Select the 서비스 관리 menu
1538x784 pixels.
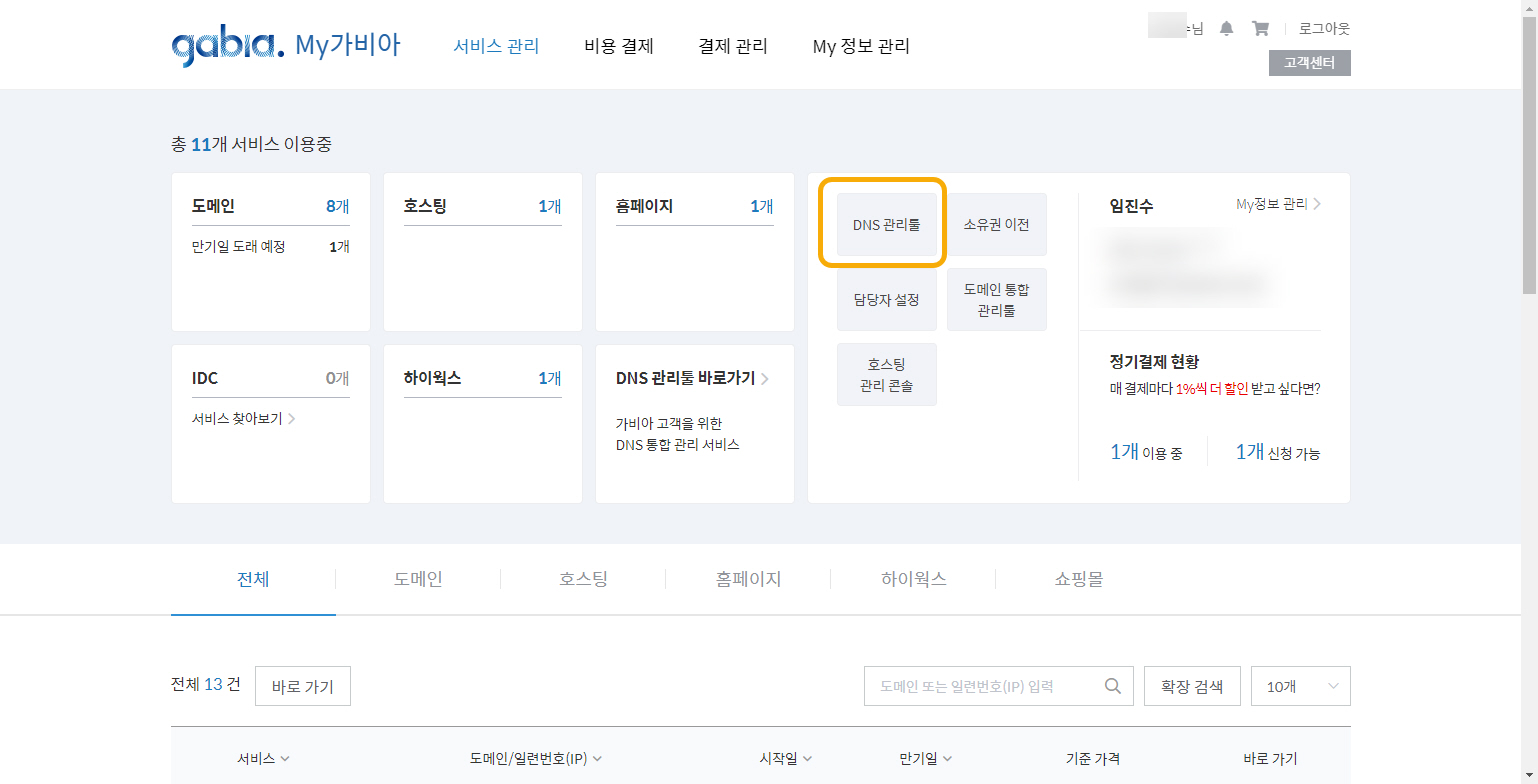point(496,46)
